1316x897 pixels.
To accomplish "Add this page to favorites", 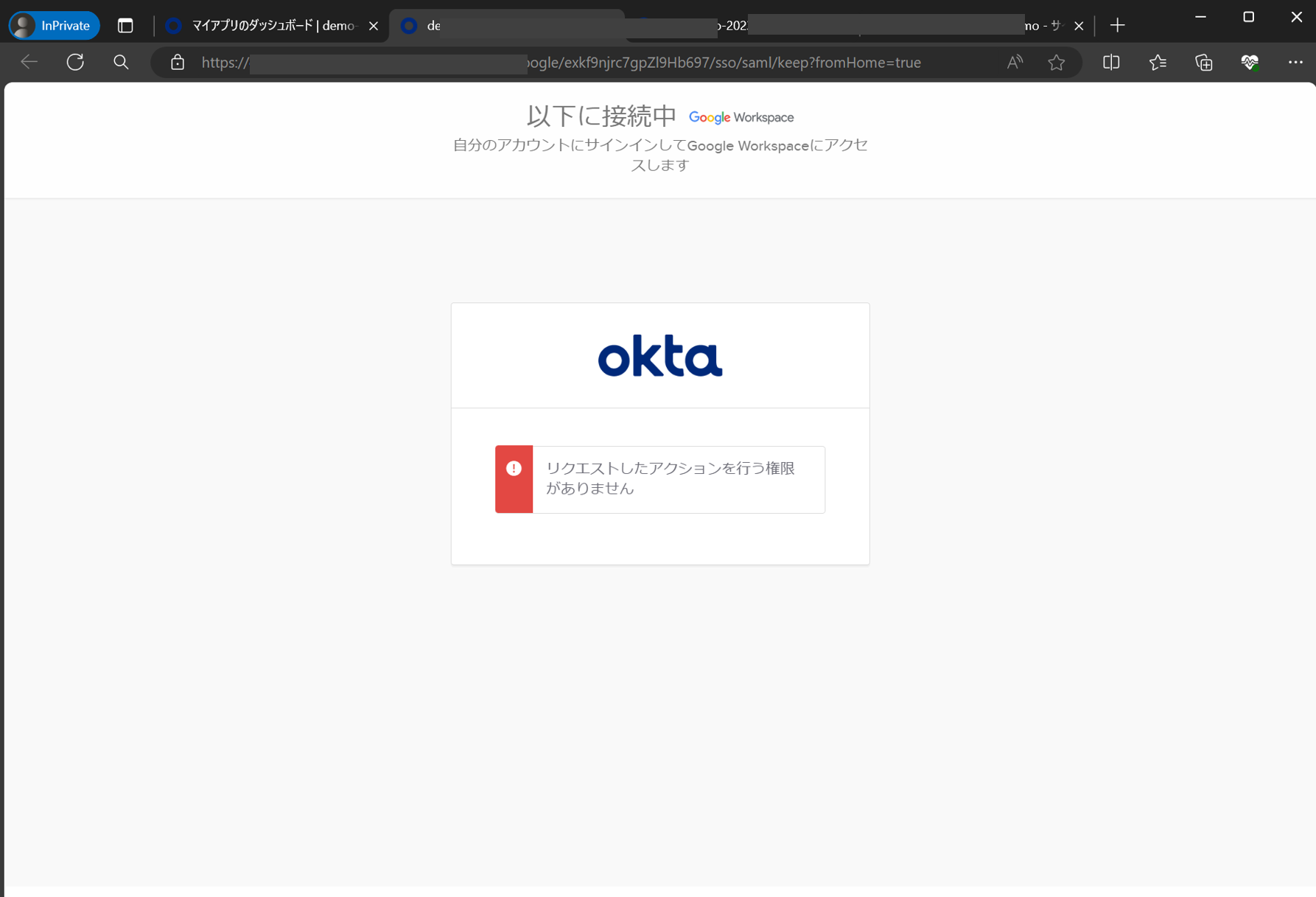I will click(x=1057, y=63).
